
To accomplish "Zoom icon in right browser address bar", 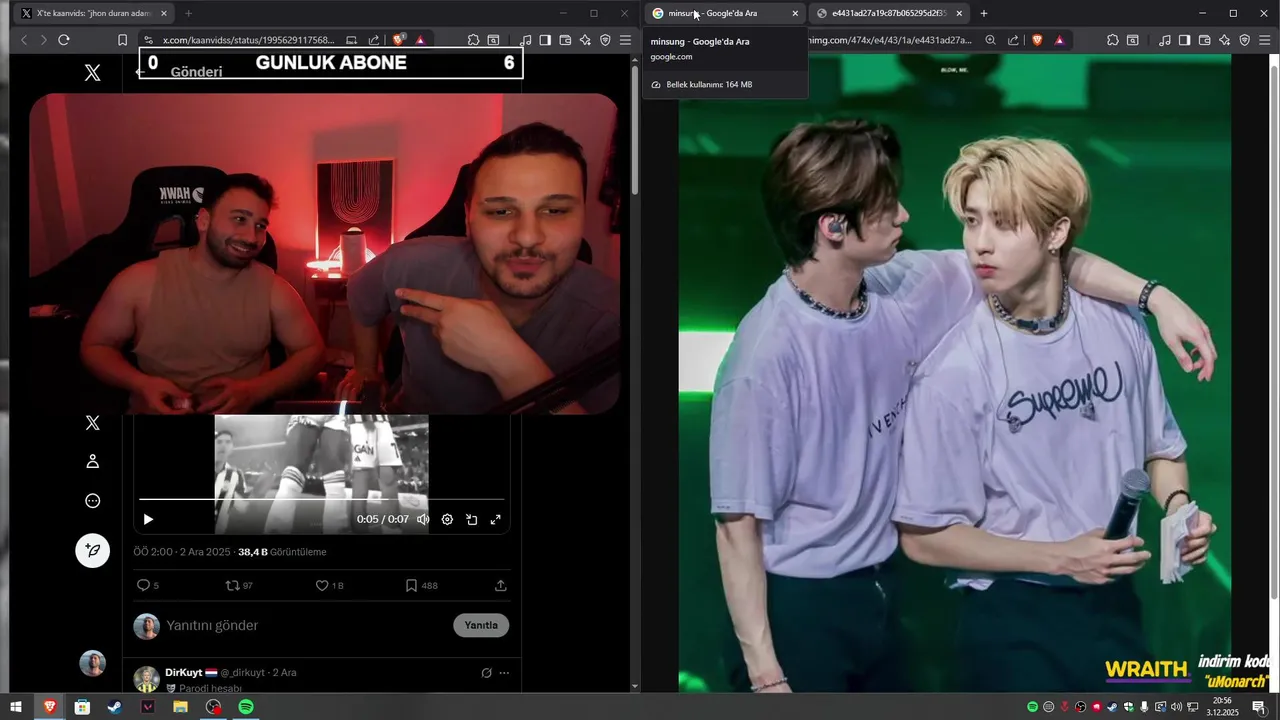I will [990, 40].
